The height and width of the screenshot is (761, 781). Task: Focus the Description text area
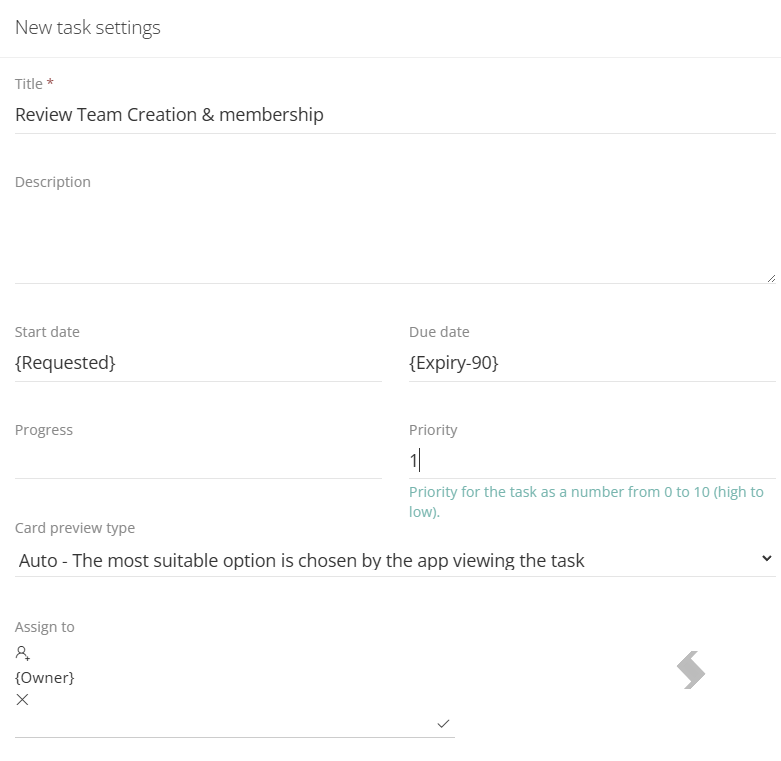[x=395, y=239]
